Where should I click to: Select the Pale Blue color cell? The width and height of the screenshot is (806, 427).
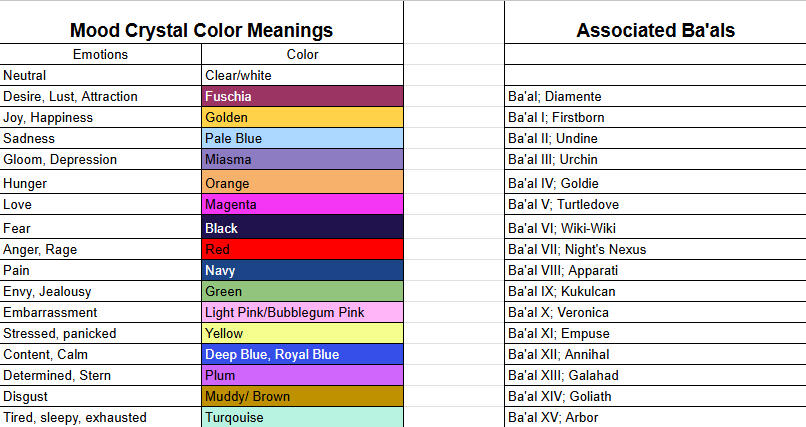302,138
